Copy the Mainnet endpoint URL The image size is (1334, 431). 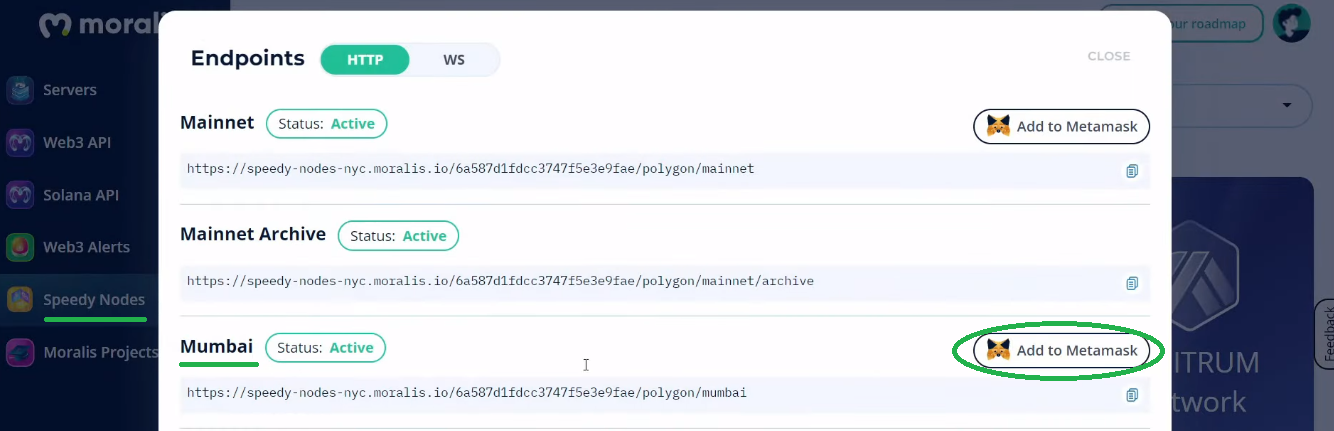1132,170
